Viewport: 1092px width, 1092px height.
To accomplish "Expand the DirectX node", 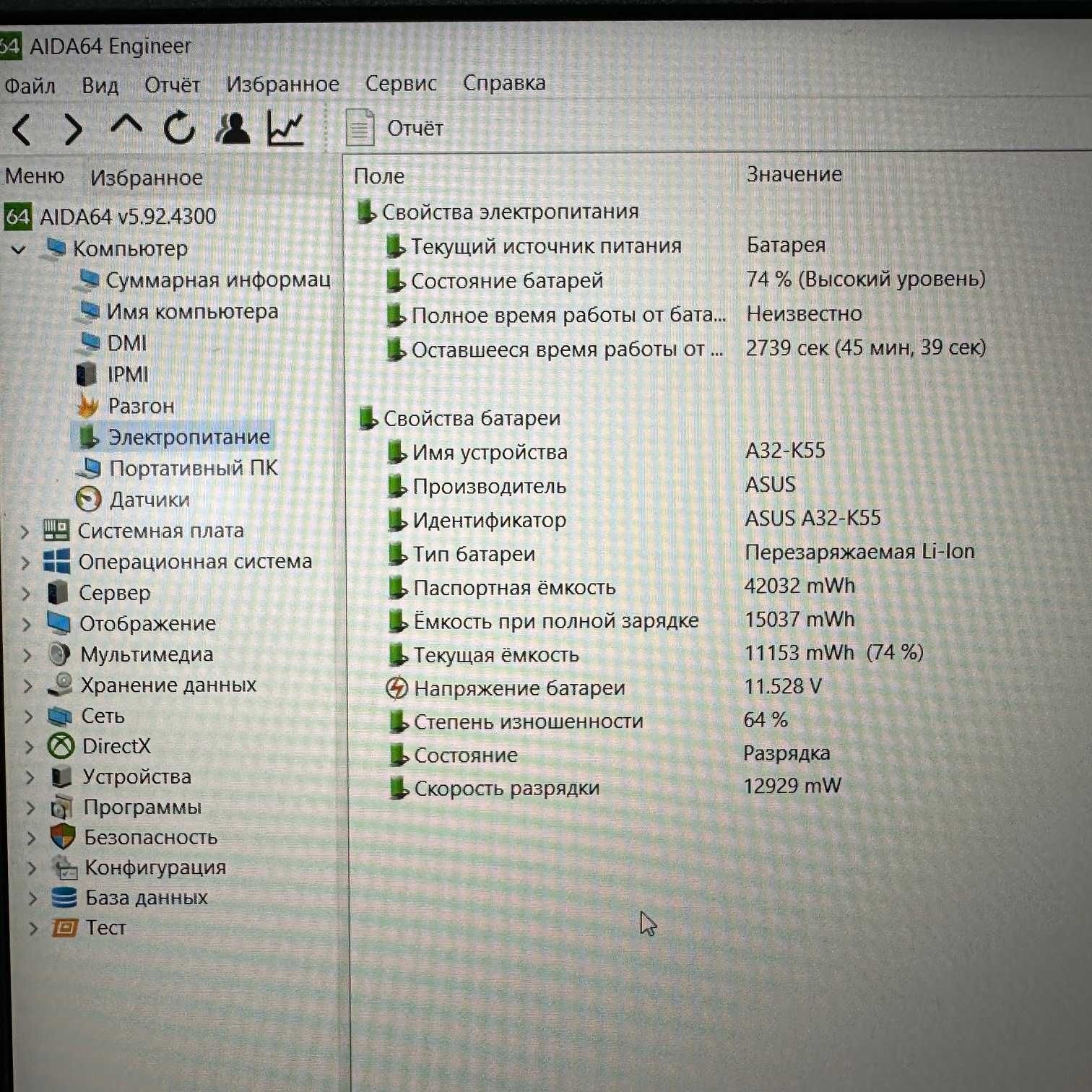I will 29,747.
